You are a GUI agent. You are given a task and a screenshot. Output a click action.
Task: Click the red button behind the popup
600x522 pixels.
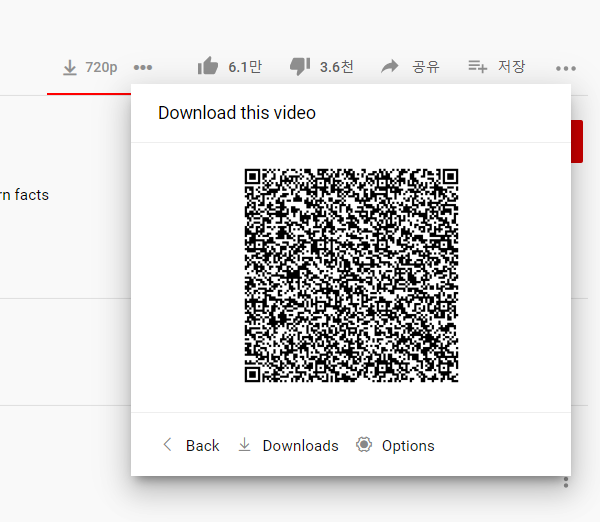coord(577,142)
